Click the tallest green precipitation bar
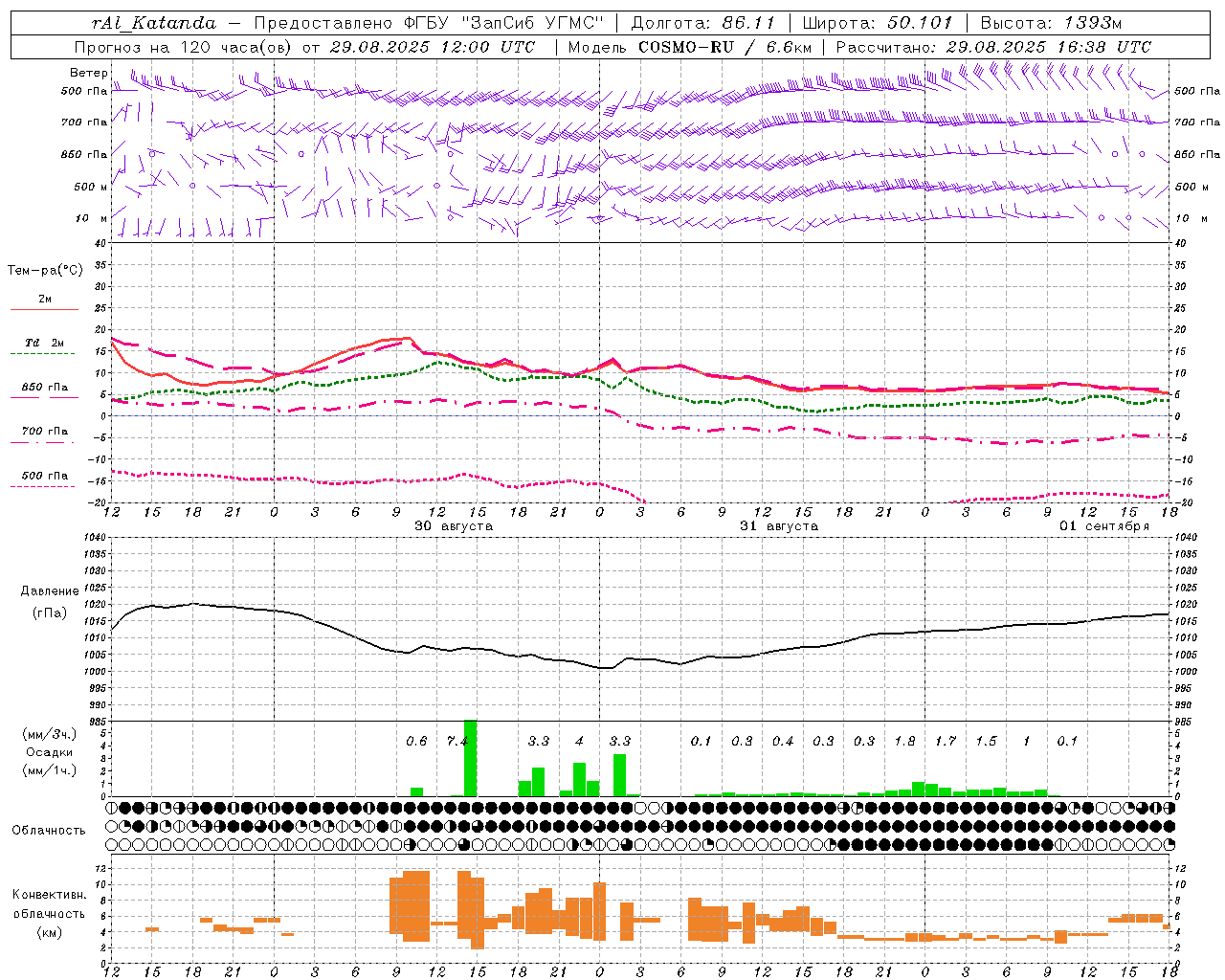 pos(470,758)
